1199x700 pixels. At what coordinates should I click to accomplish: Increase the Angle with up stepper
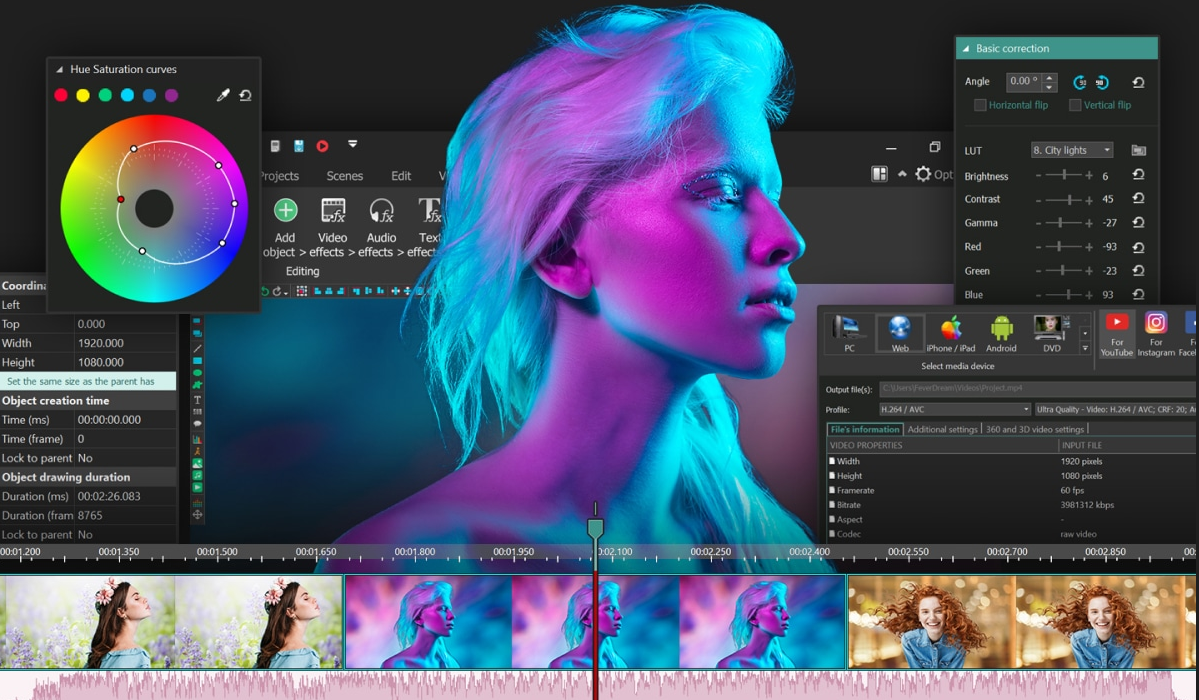tap(1050, 77)
